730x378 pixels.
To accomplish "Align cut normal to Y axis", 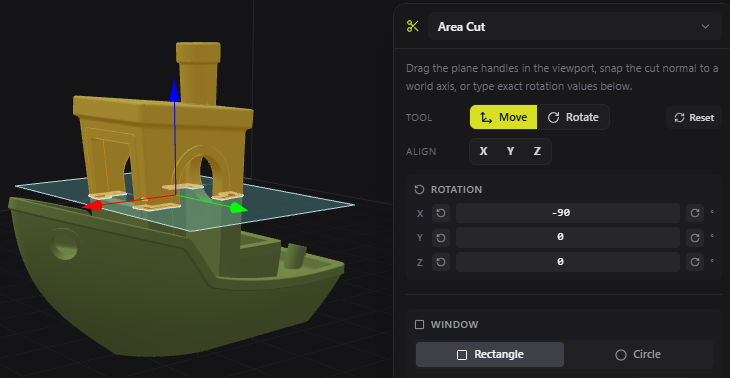I will (511, 151).
